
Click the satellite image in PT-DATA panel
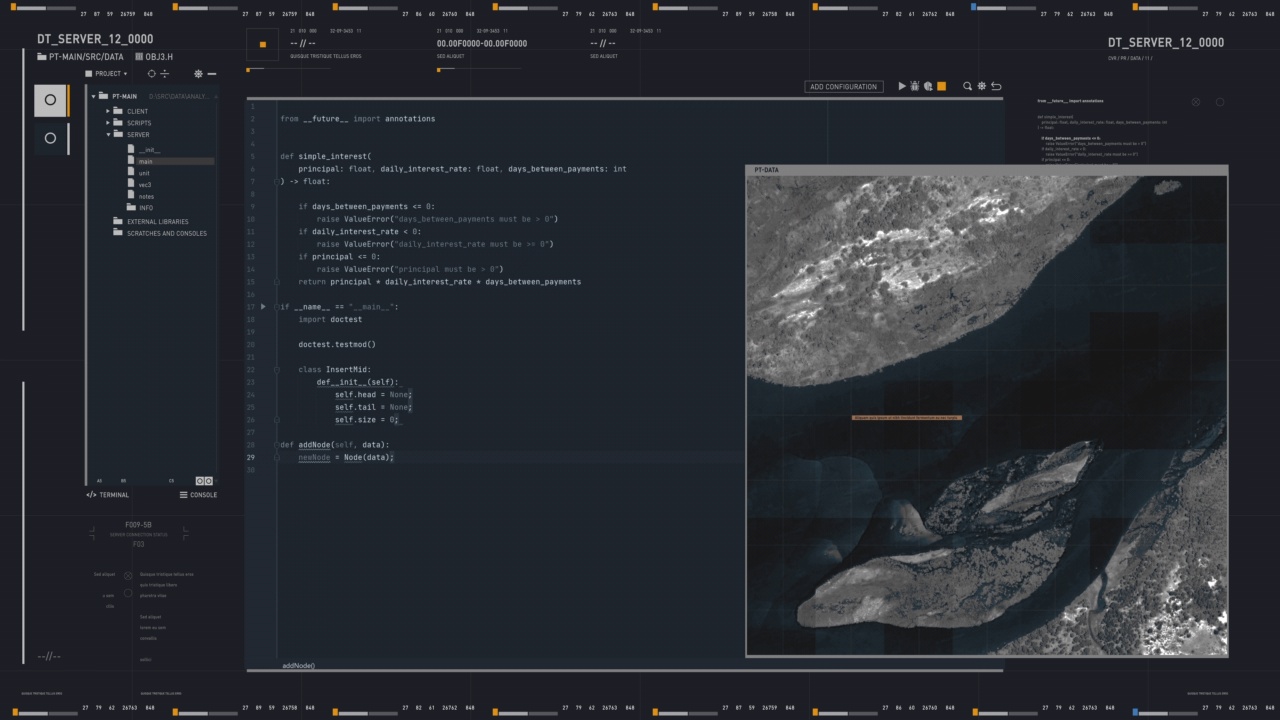point(986,416)
